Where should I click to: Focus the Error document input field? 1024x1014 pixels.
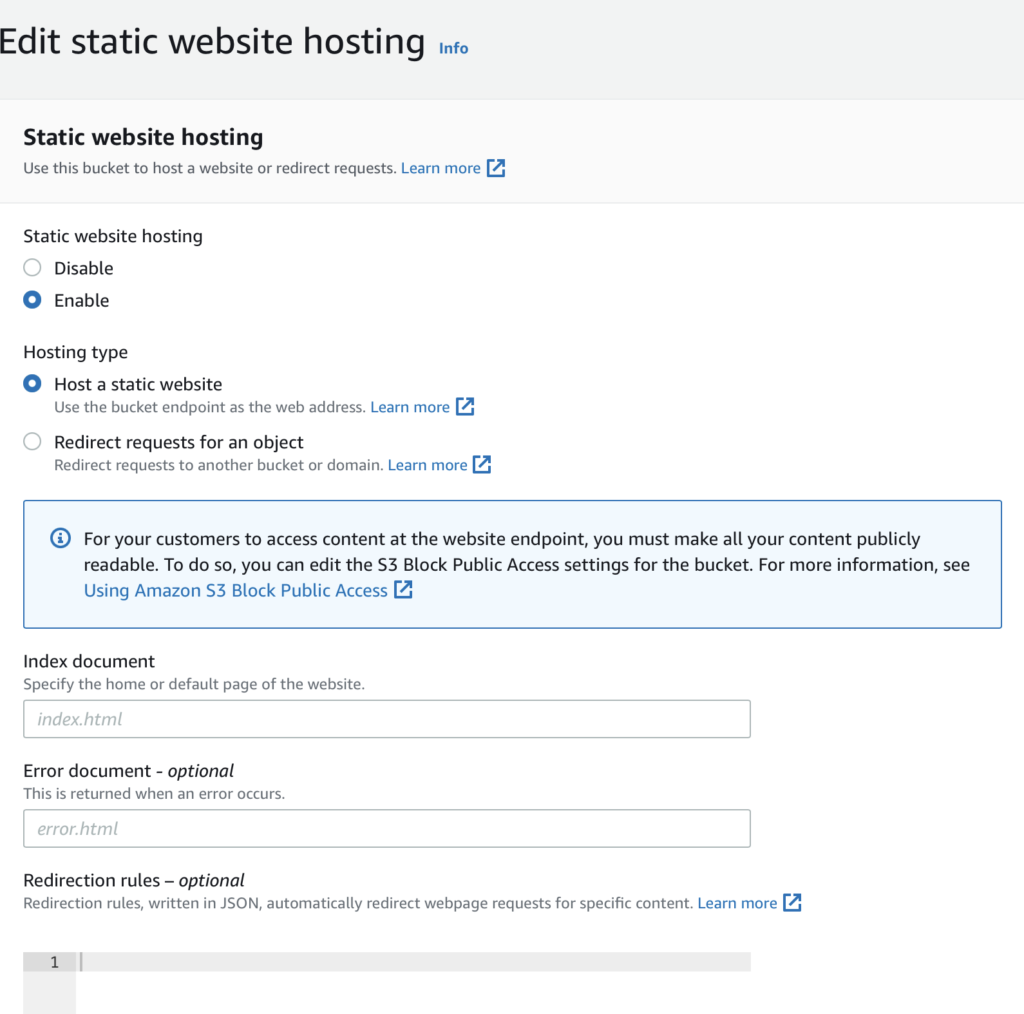click(387, 829)
